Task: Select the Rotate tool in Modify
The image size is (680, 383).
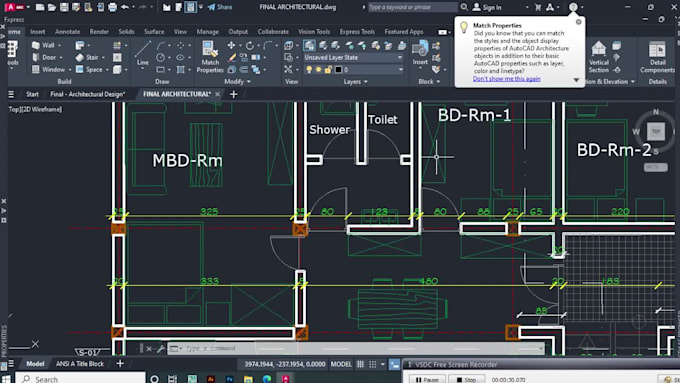Action: (x=249, y=45)
